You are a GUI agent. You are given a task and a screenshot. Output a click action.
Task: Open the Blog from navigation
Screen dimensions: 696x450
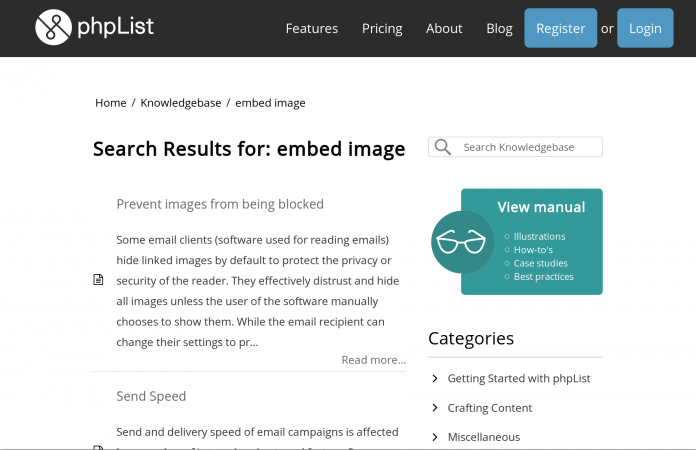tap(499, 28)
